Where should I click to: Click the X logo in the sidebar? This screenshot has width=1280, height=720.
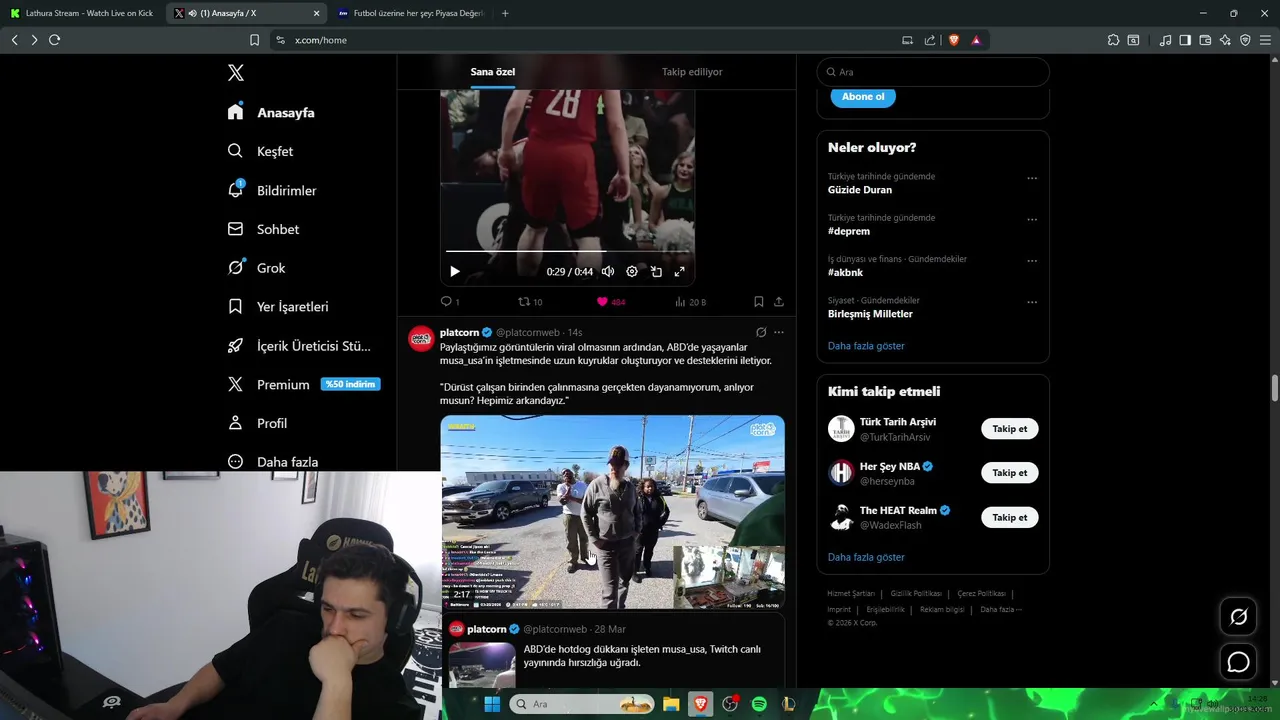(236, 73)
